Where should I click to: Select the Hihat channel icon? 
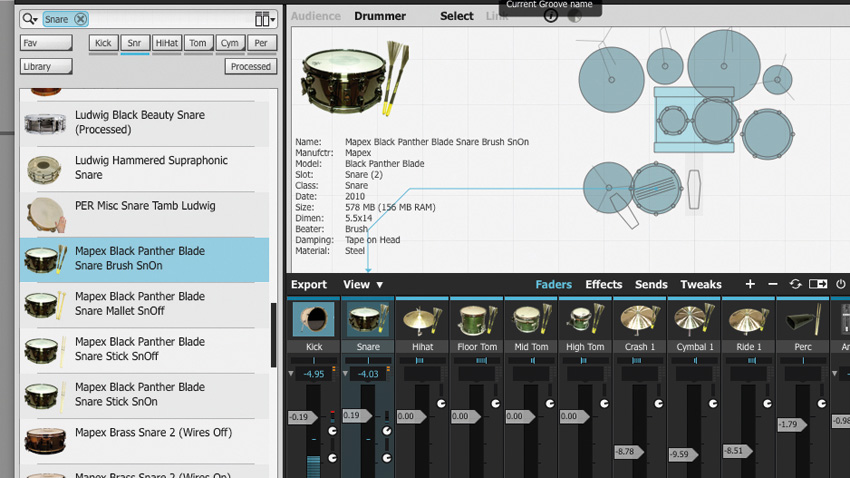click(x=422, y=320)
